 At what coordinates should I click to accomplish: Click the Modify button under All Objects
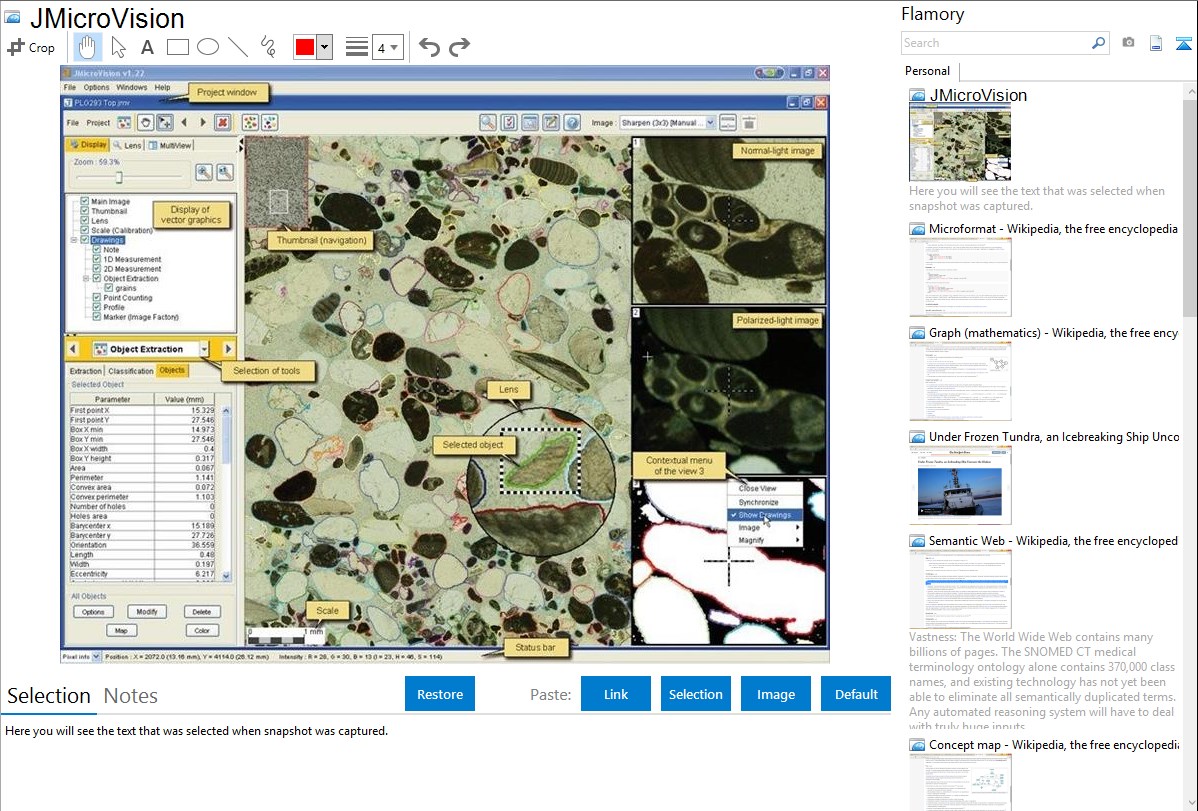coord(147,611)
